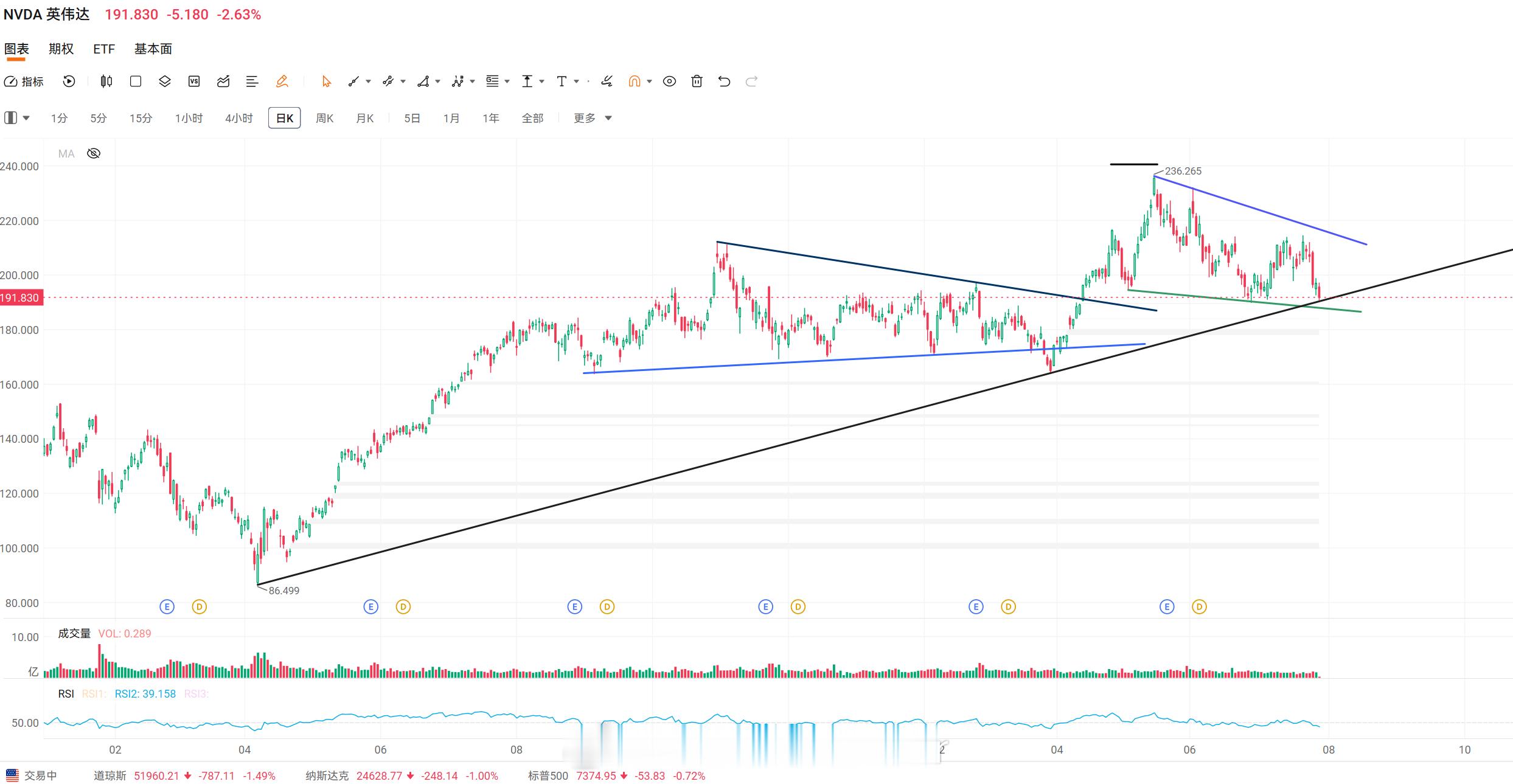The image size is (1513, 784).
Task: Switch to the 4小时 timeframe
Action: tap(238, 118)
